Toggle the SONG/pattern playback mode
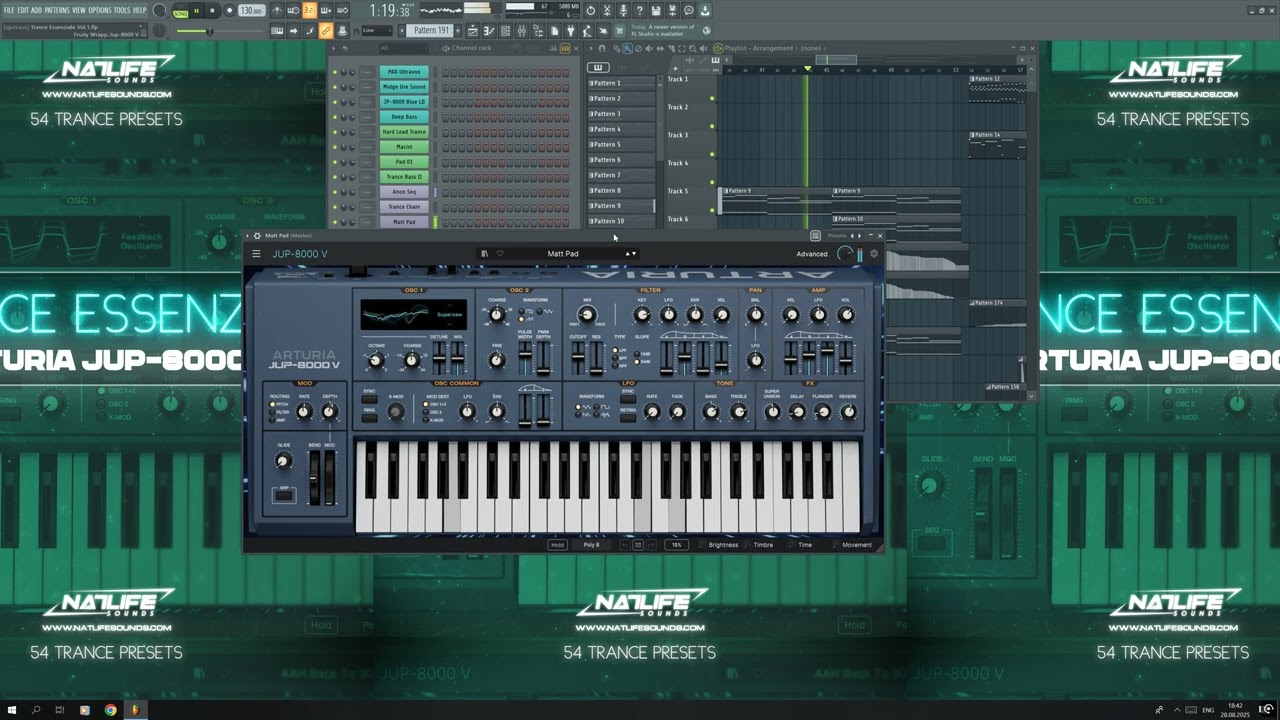The image size is (1280, 720). click(180, 11)
